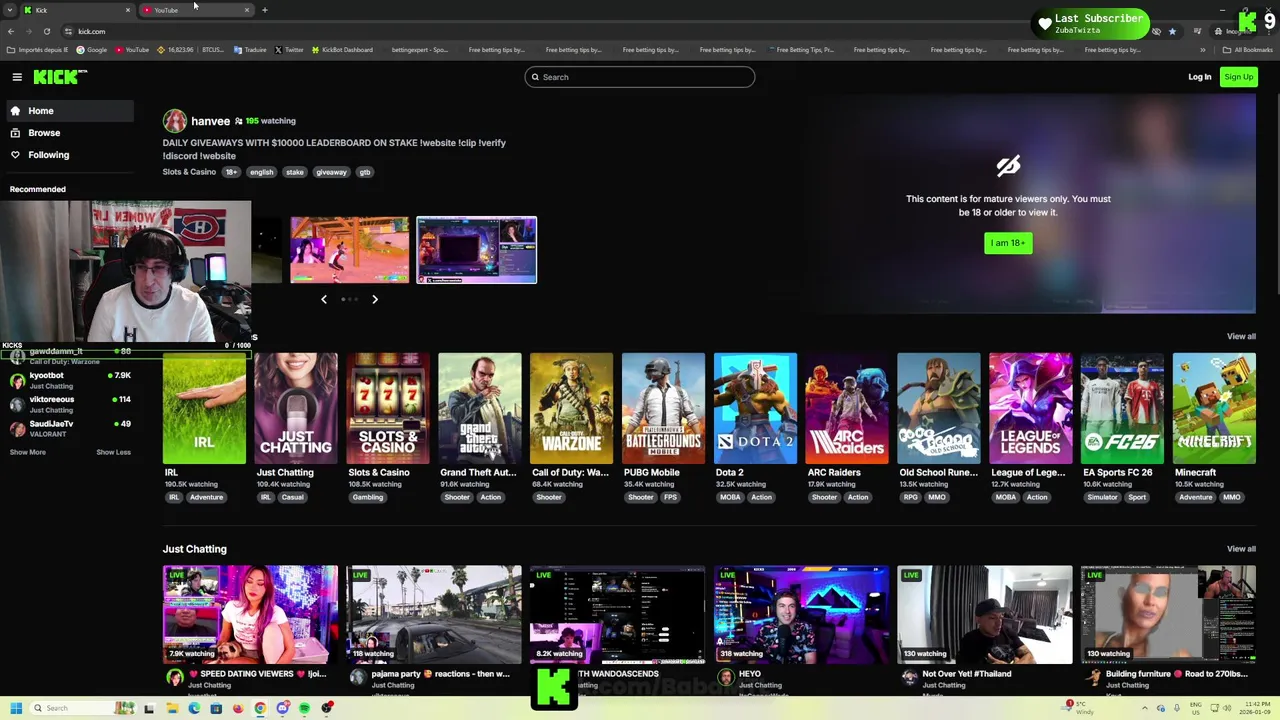Select the pink Fortnite carousel thumbnail
This screenshot has height=720, width=1280.
coord(349,250)
